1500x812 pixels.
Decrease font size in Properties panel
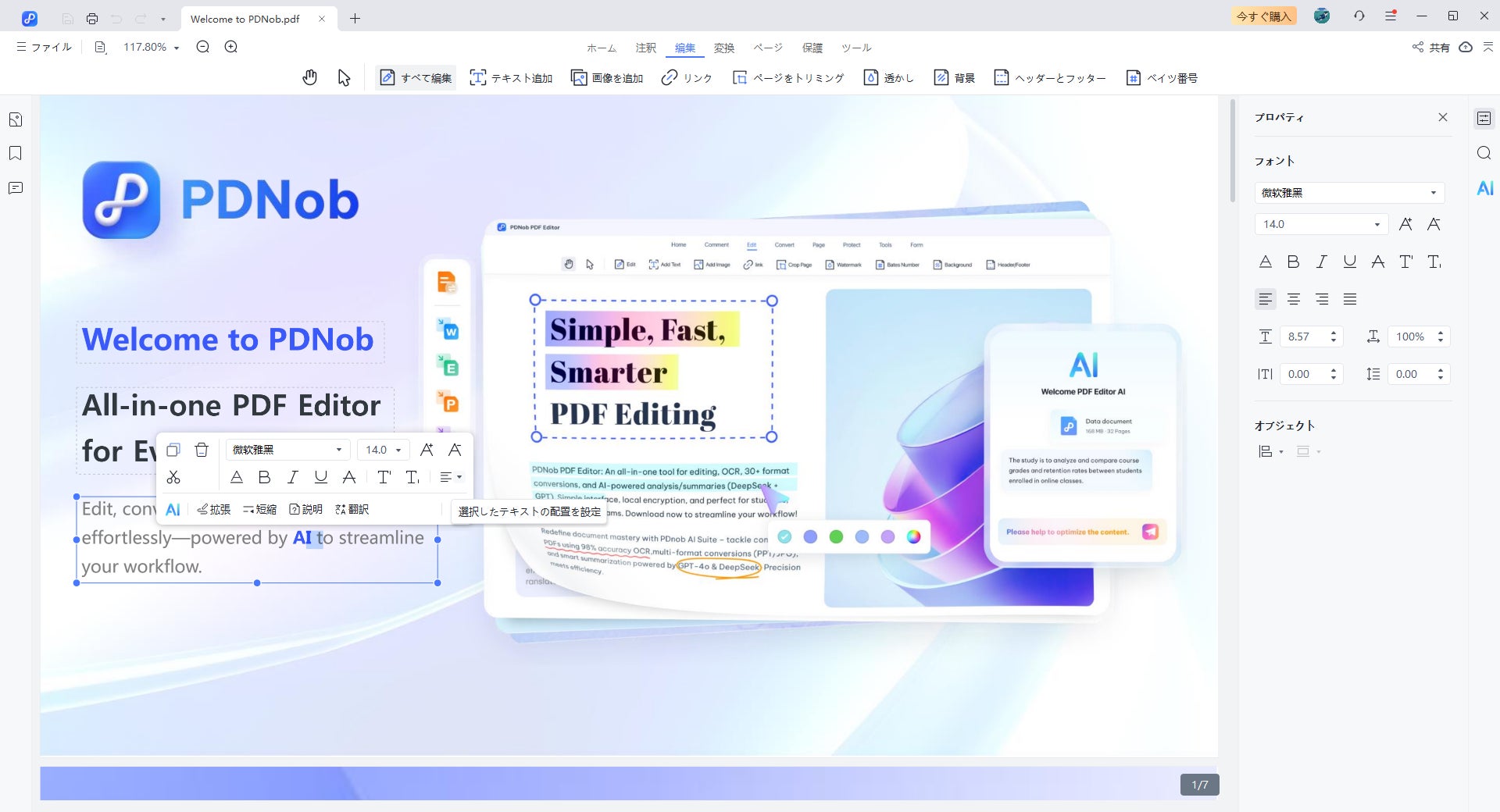[1434, 224]
